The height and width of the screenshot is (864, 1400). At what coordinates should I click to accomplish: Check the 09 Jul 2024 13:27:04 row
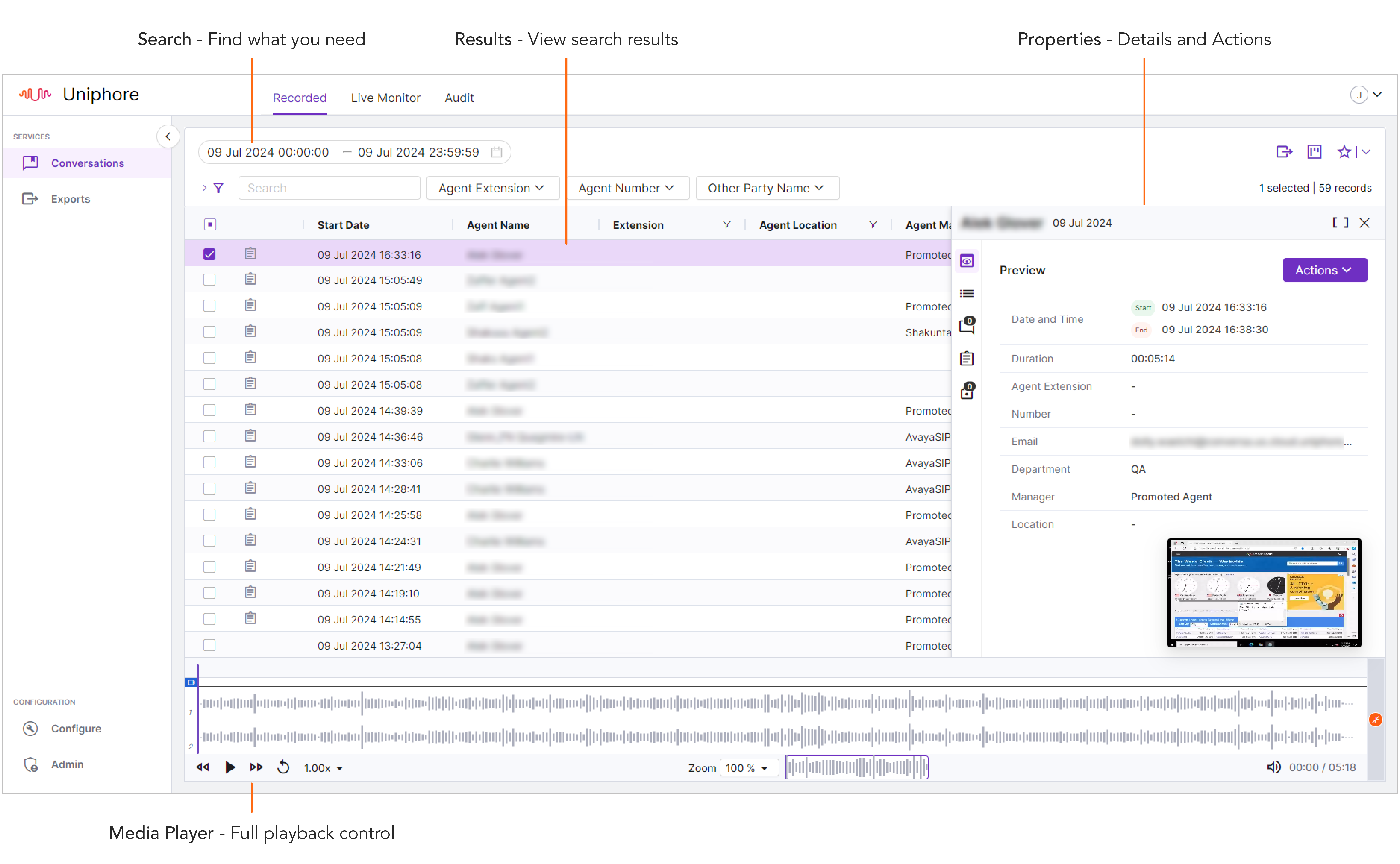(x=210, y=645)
